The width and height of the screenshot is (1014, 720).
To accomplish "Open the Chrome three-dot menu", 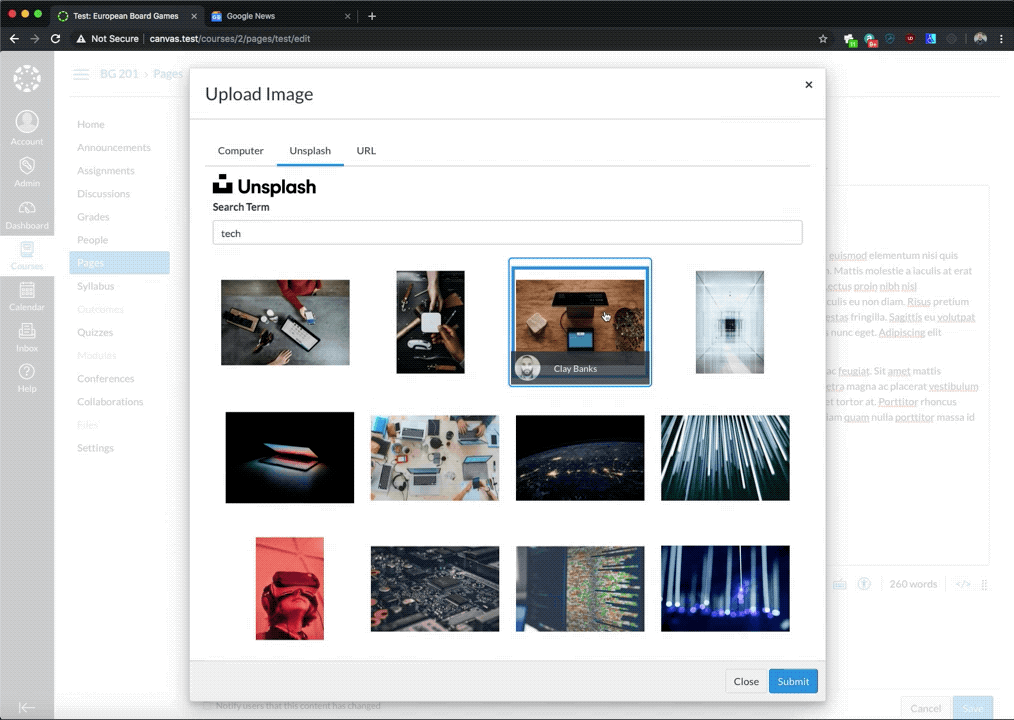I will click(1001, 39).
